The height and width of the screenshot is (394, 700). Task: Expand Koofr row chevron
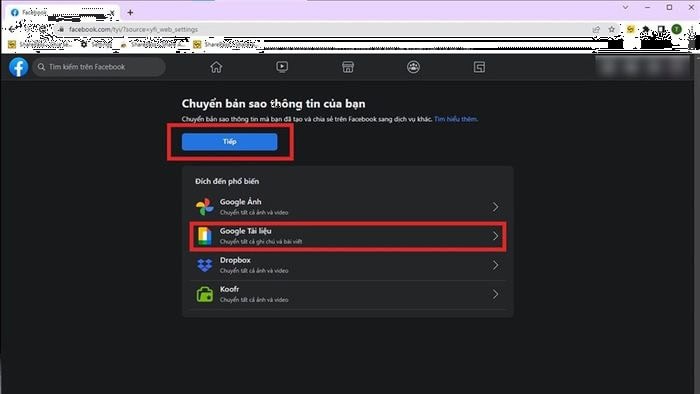pos(495,294)
